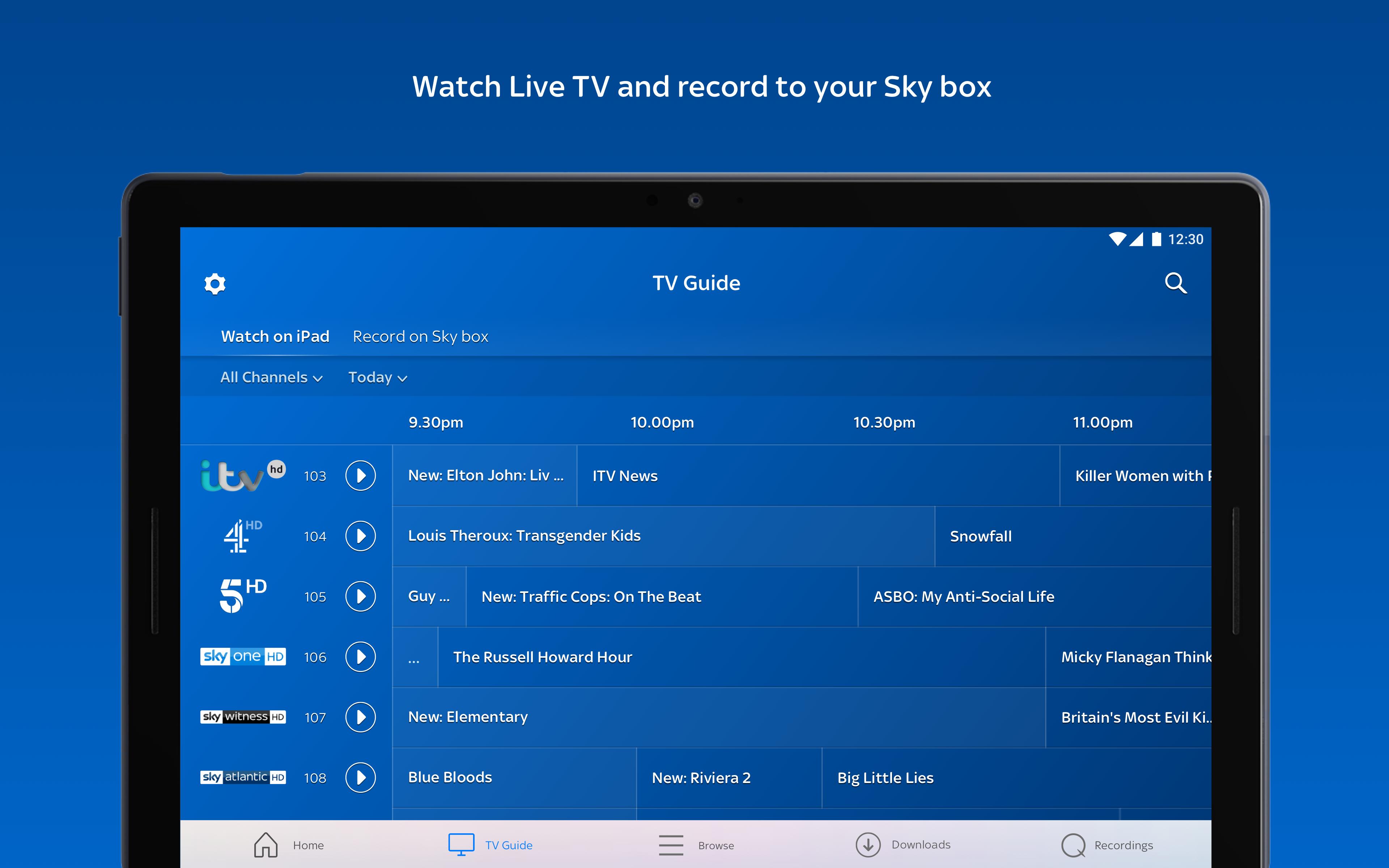Play Sky Atlantic HD channel 108
The width and height of the screenshot is (1389, 868).
pyautogui.click(x=360, y=777)
